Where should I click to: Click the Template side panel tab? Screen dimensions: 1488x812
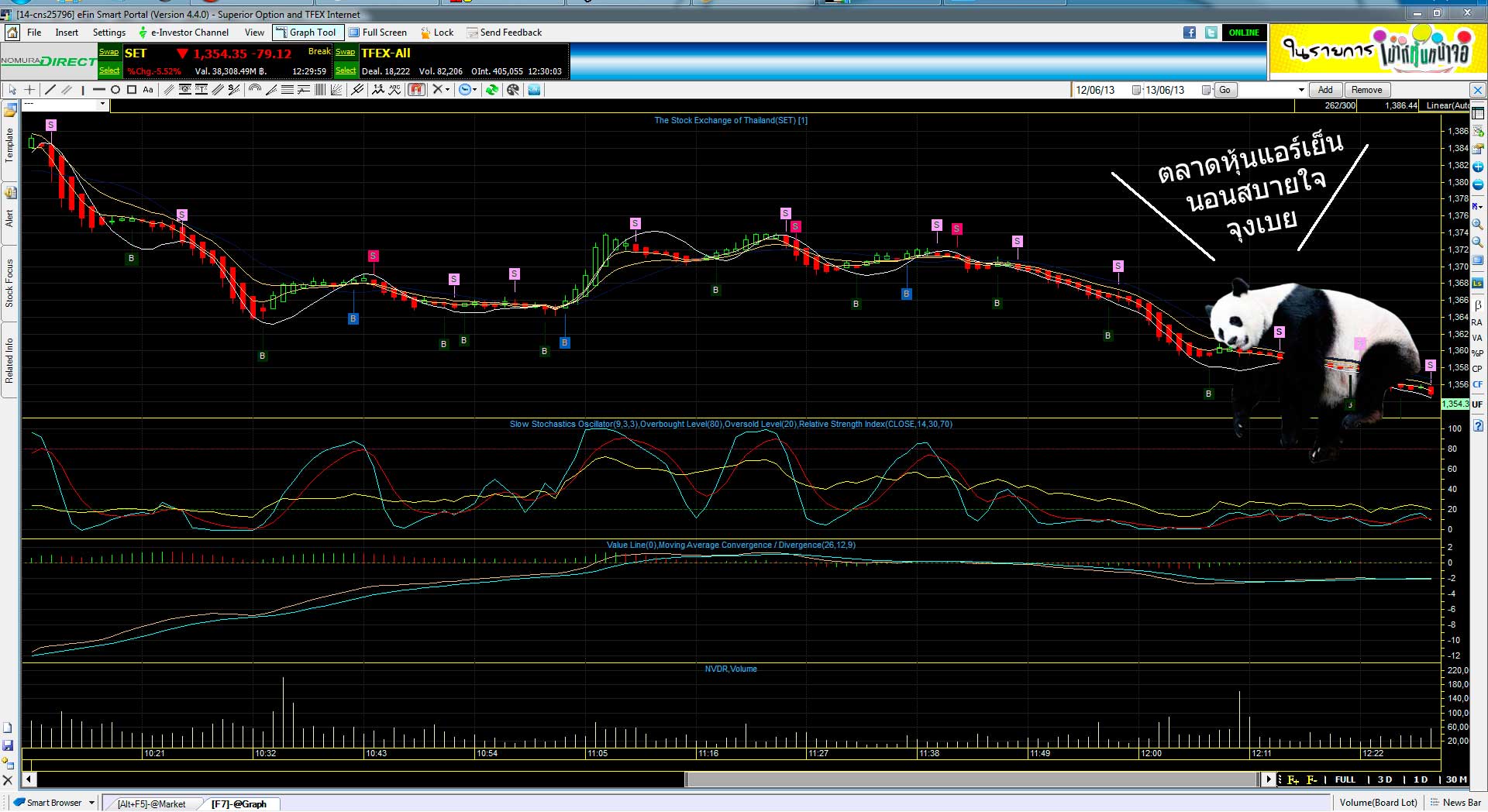click(9, 144)
